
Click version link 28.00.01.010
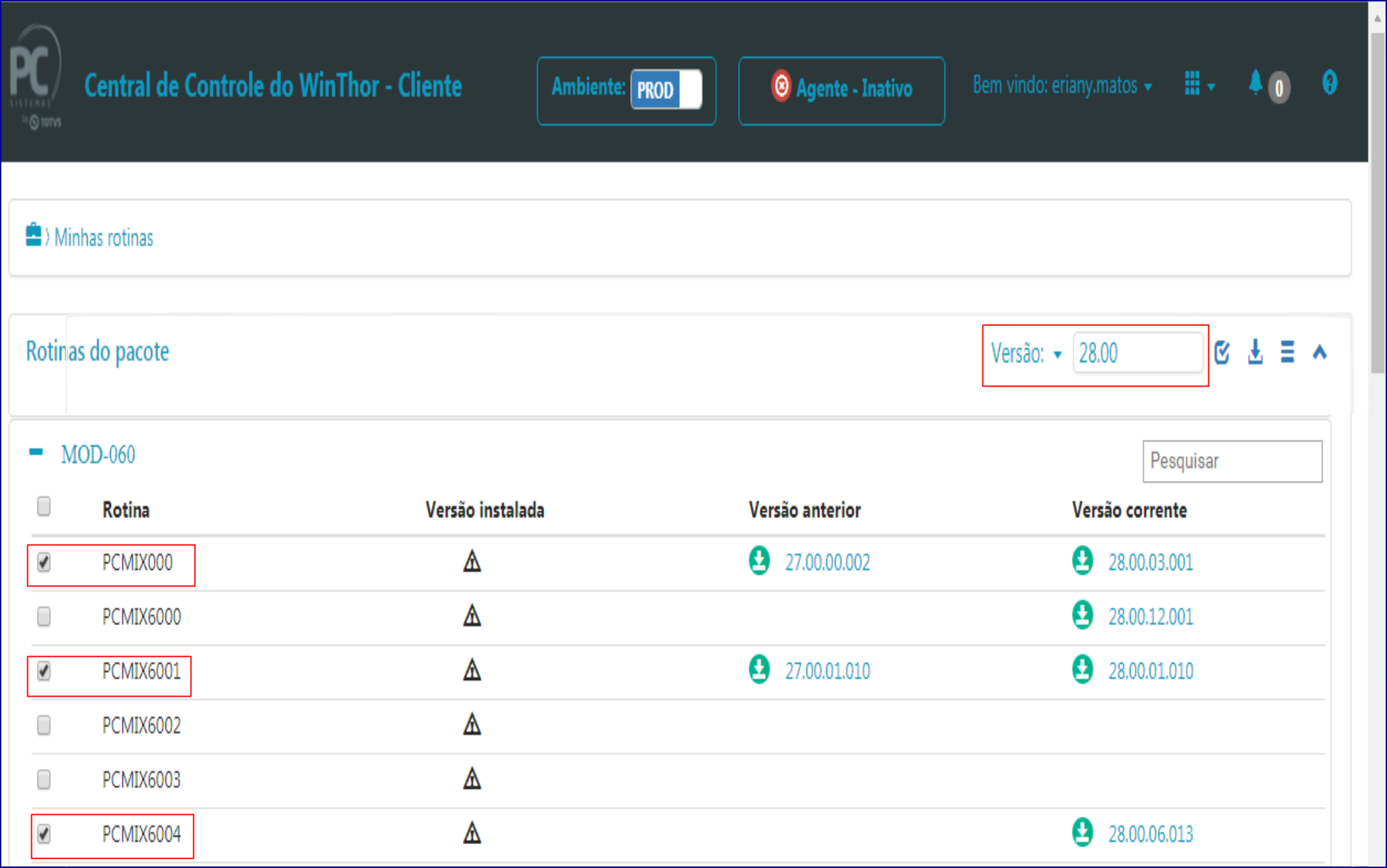[x=1151, y=672]
